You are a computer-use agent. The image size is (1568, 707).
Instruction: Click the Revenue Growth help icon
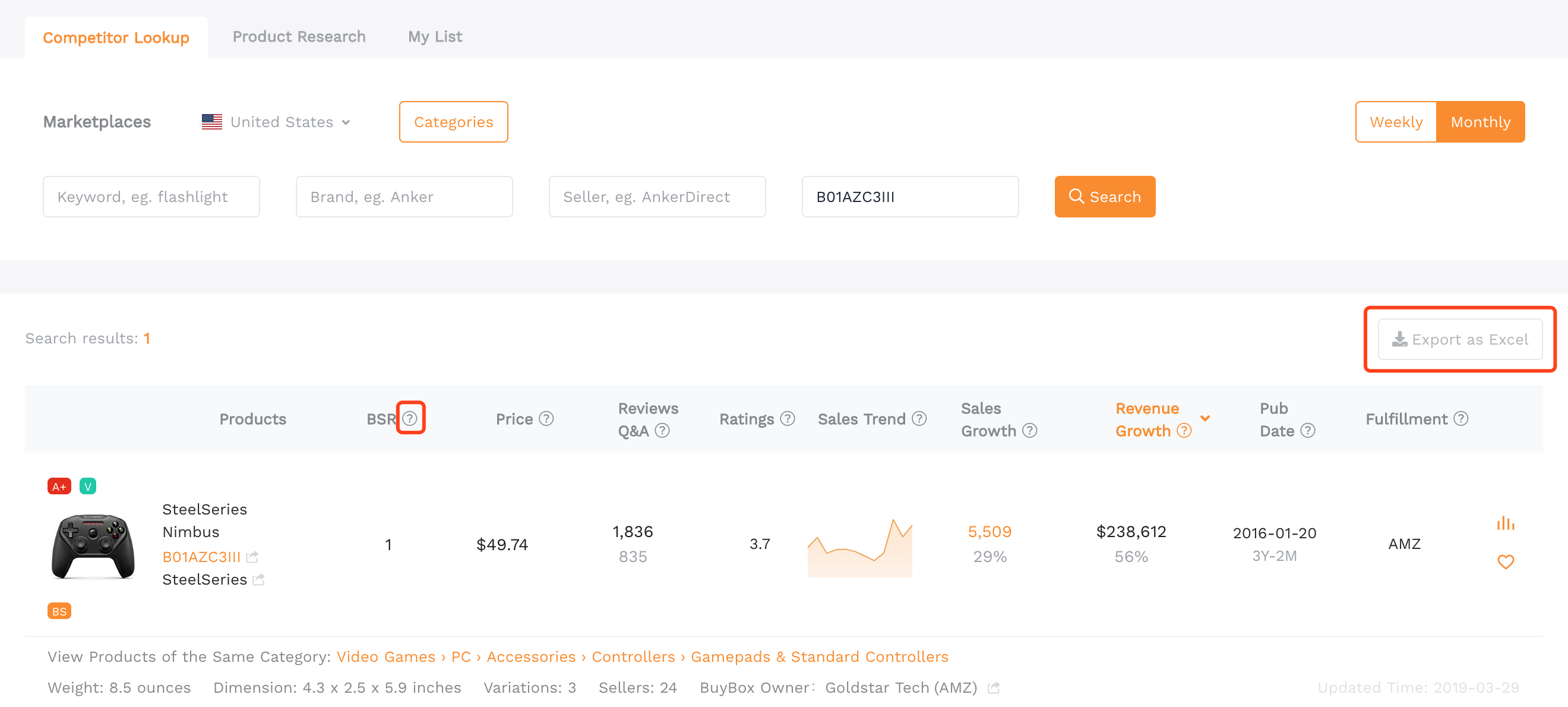(1184, 431)
